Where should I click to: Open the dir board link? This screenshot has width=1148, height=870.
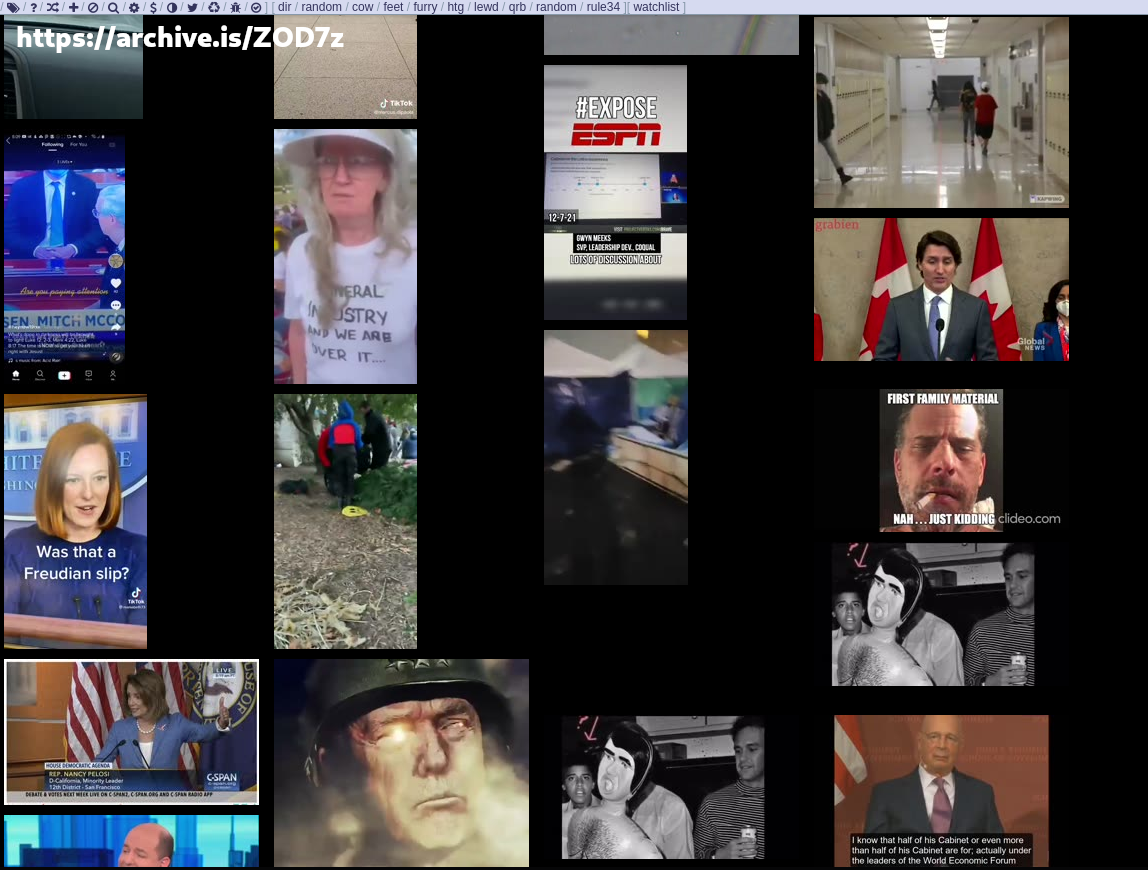[285, 7]
